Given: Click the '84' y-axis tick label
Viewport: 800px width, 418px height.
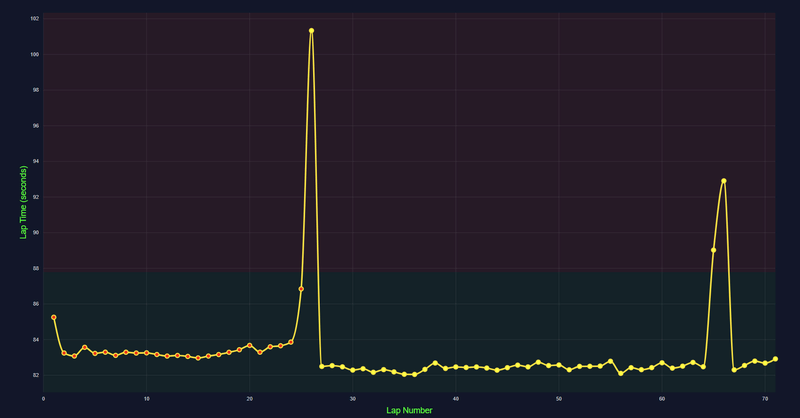Looking at the screenshot, I should click(x=36, y=340).
